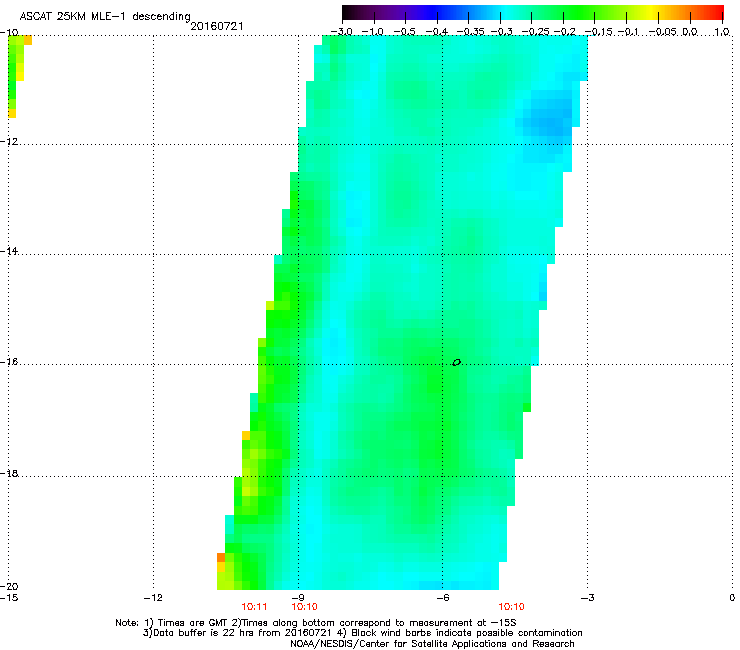Click the color scale label "-3.0"
740x650 pixels.
341,32
